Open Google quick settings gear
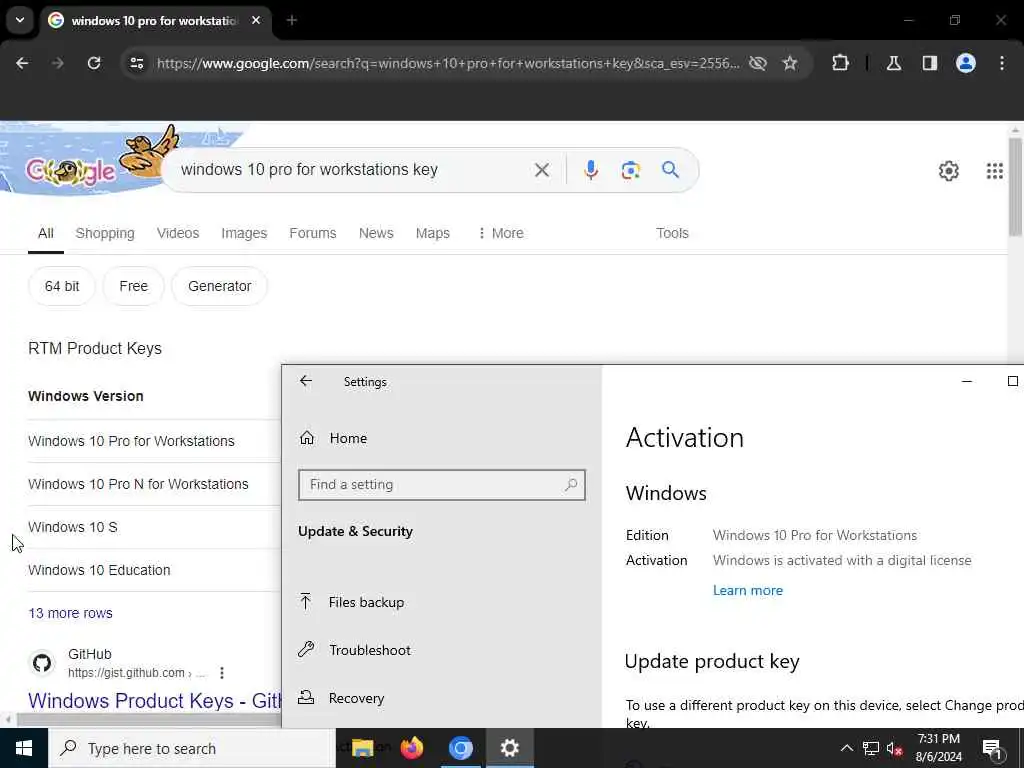1024x768 pixels. point(949,171)
